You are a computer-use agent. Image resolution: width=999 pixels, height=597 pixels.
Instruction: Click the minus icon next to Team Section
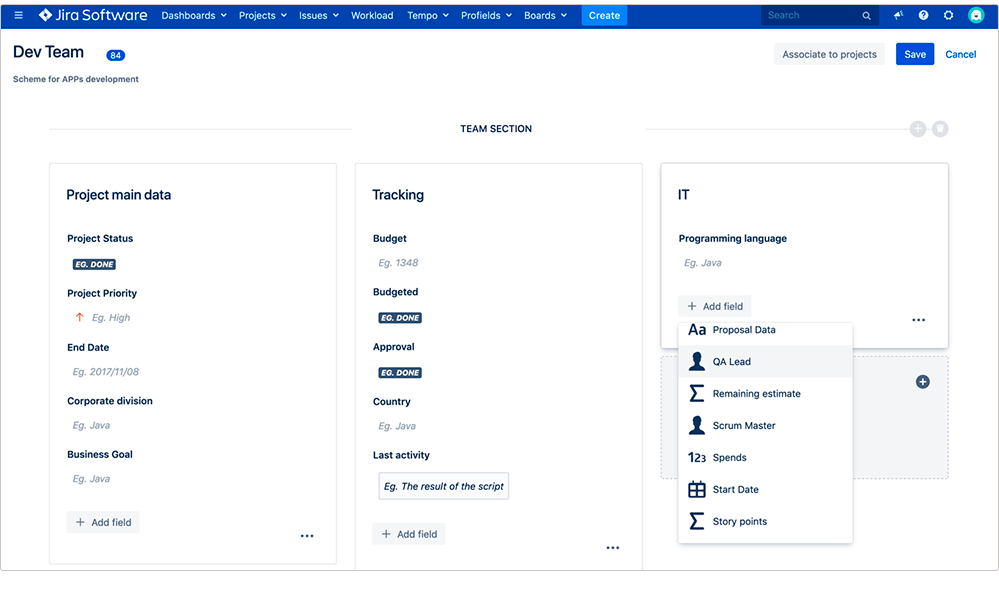[940, 128]
